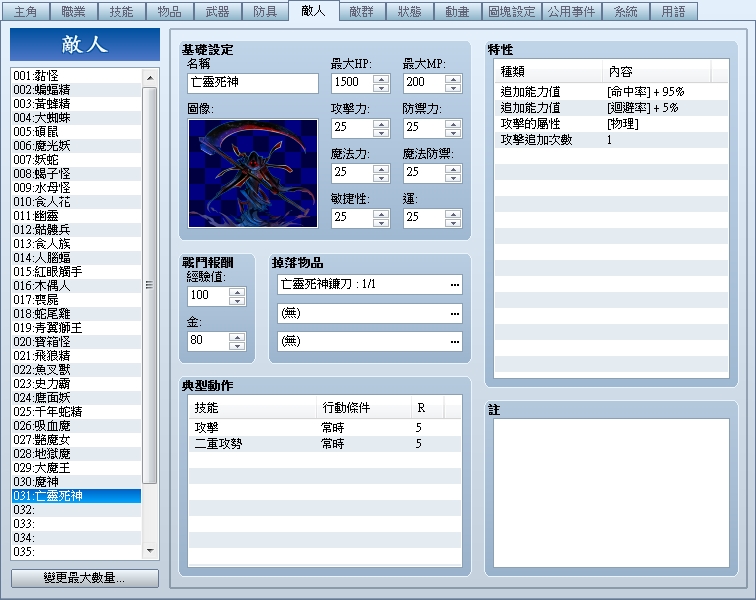The width and height of the screenshot is (756, 600).
Task: Open the 亡靈死神鐮刀 drop item ellipsis
Action: coord(454,285)
